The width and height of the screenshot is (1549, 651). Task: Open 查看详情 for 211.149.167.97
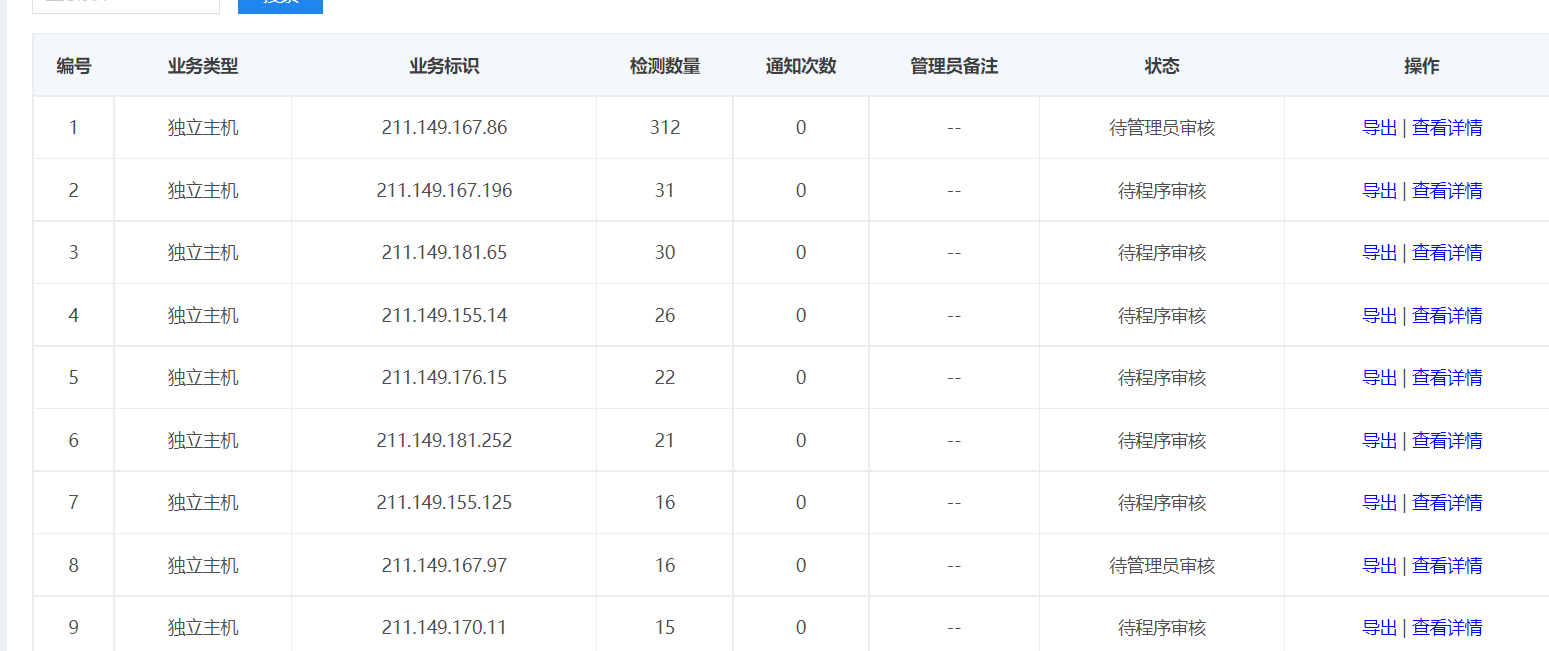click(x=1446, y=566)
